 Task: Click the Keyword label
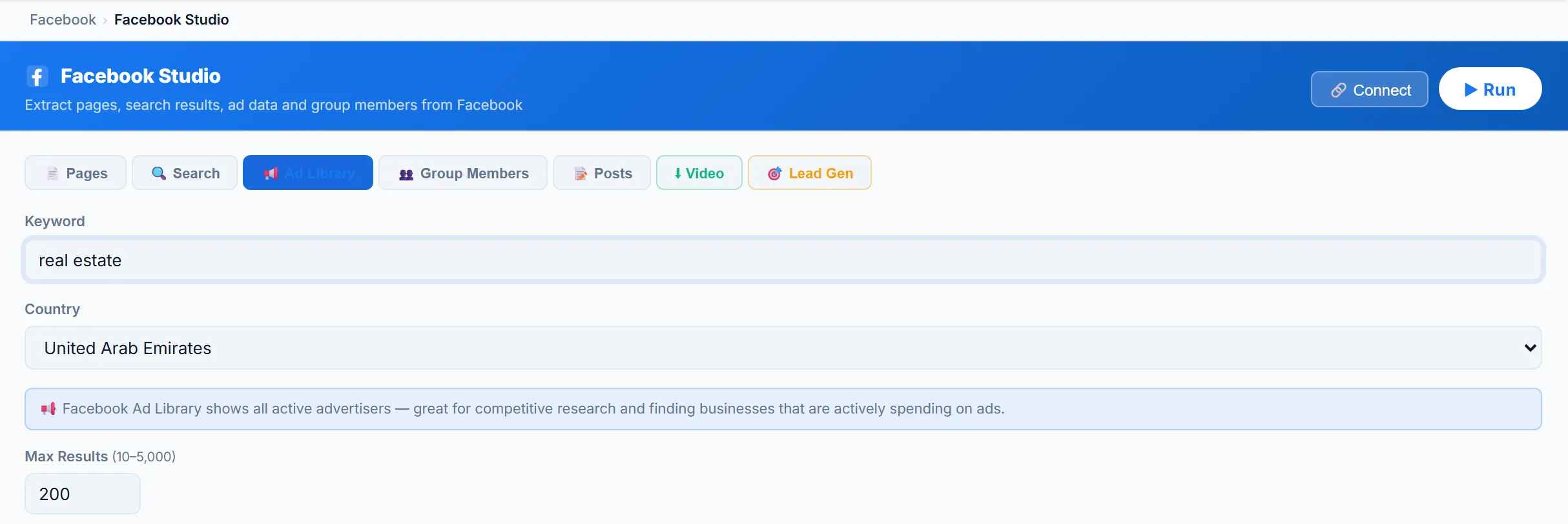[55, 221]
